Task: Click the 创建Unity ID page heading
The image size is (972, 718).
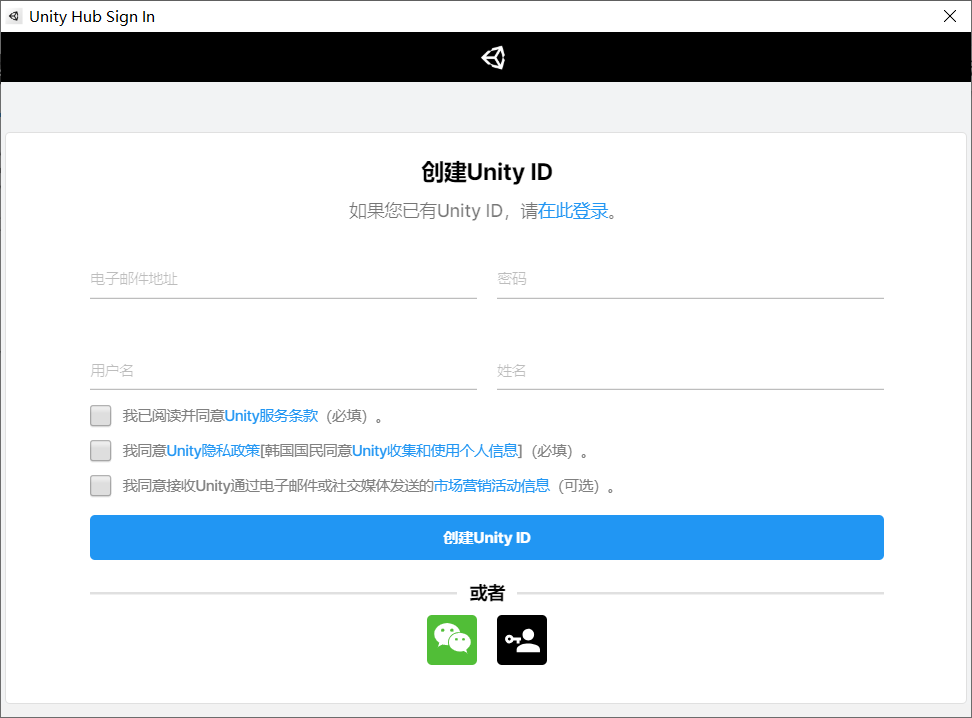Action: 486,171
